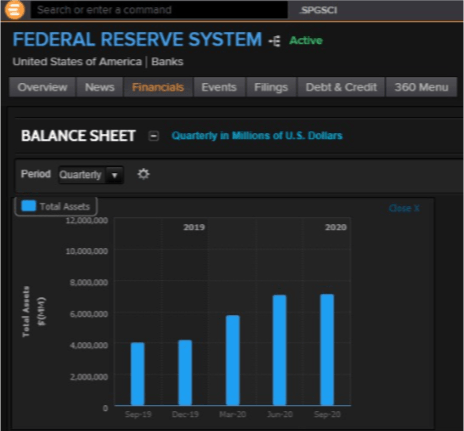Viewport: 464px width, 431px height.
Task: Click the Total Assets legend label
Action: pos(65,207)
